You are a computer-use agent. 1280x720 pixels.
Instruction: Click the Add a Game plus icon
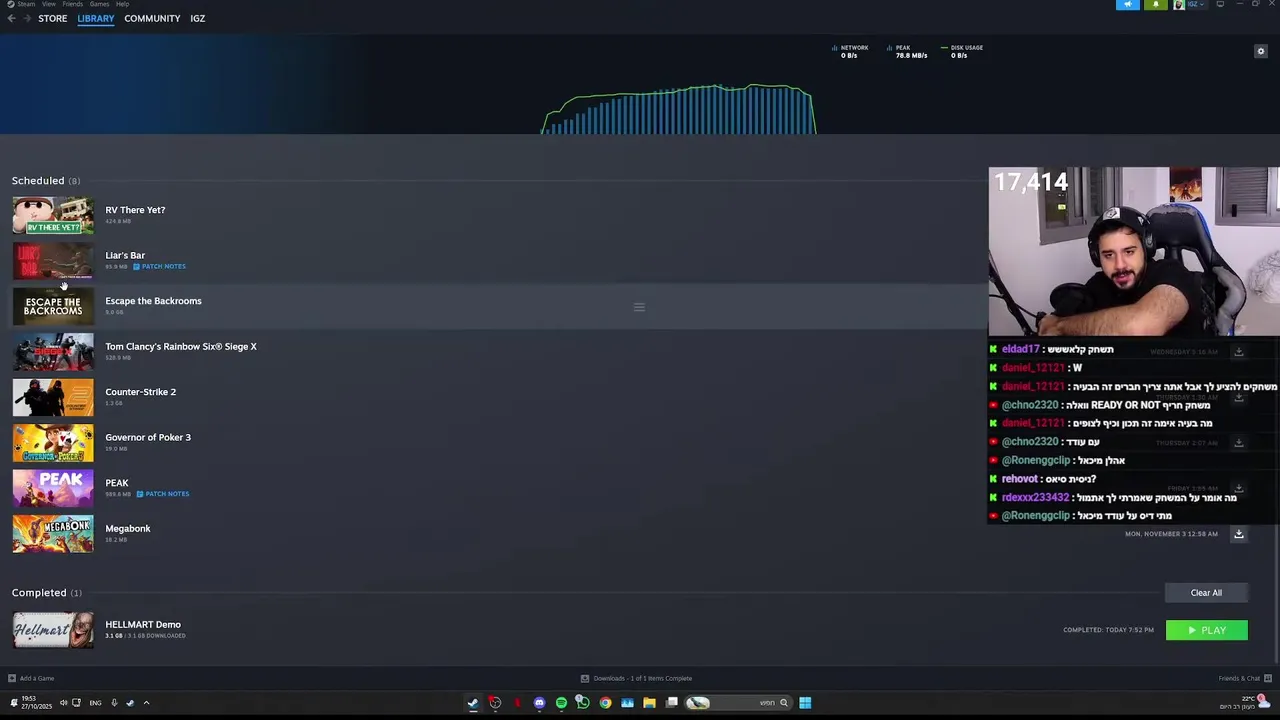(x=12, y=678)
